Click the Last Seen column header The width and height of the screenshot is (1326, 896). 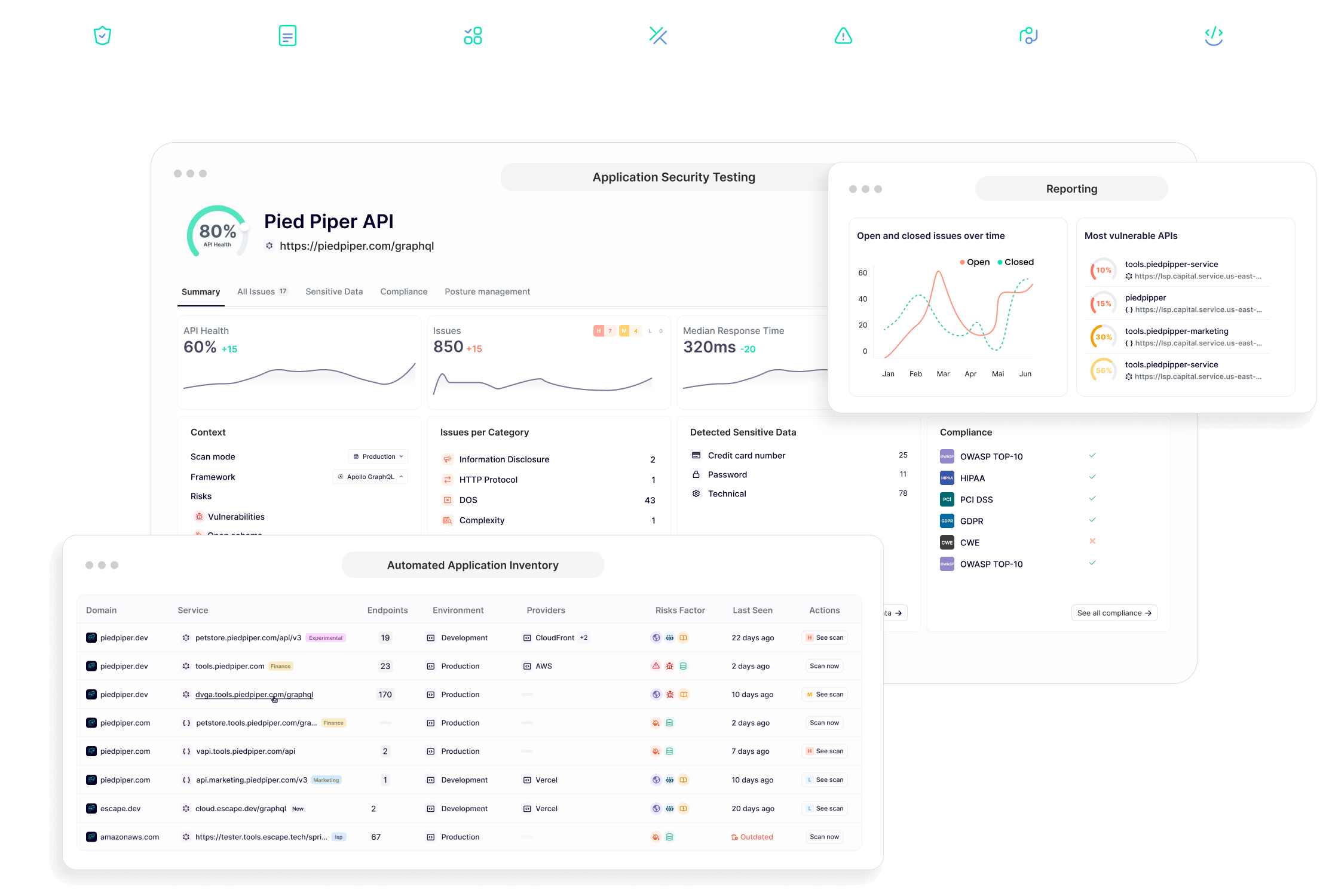click(752, 610)
